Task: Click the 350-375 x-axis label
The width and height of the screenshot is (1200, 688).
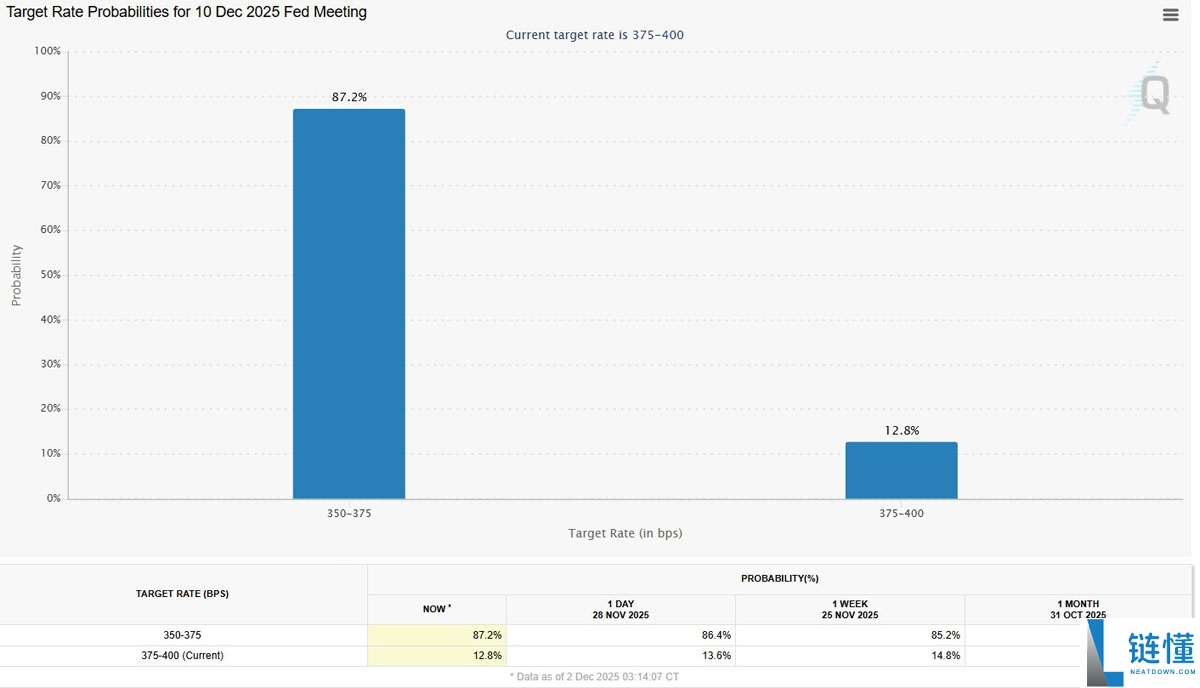Action: tap(349, 513)
